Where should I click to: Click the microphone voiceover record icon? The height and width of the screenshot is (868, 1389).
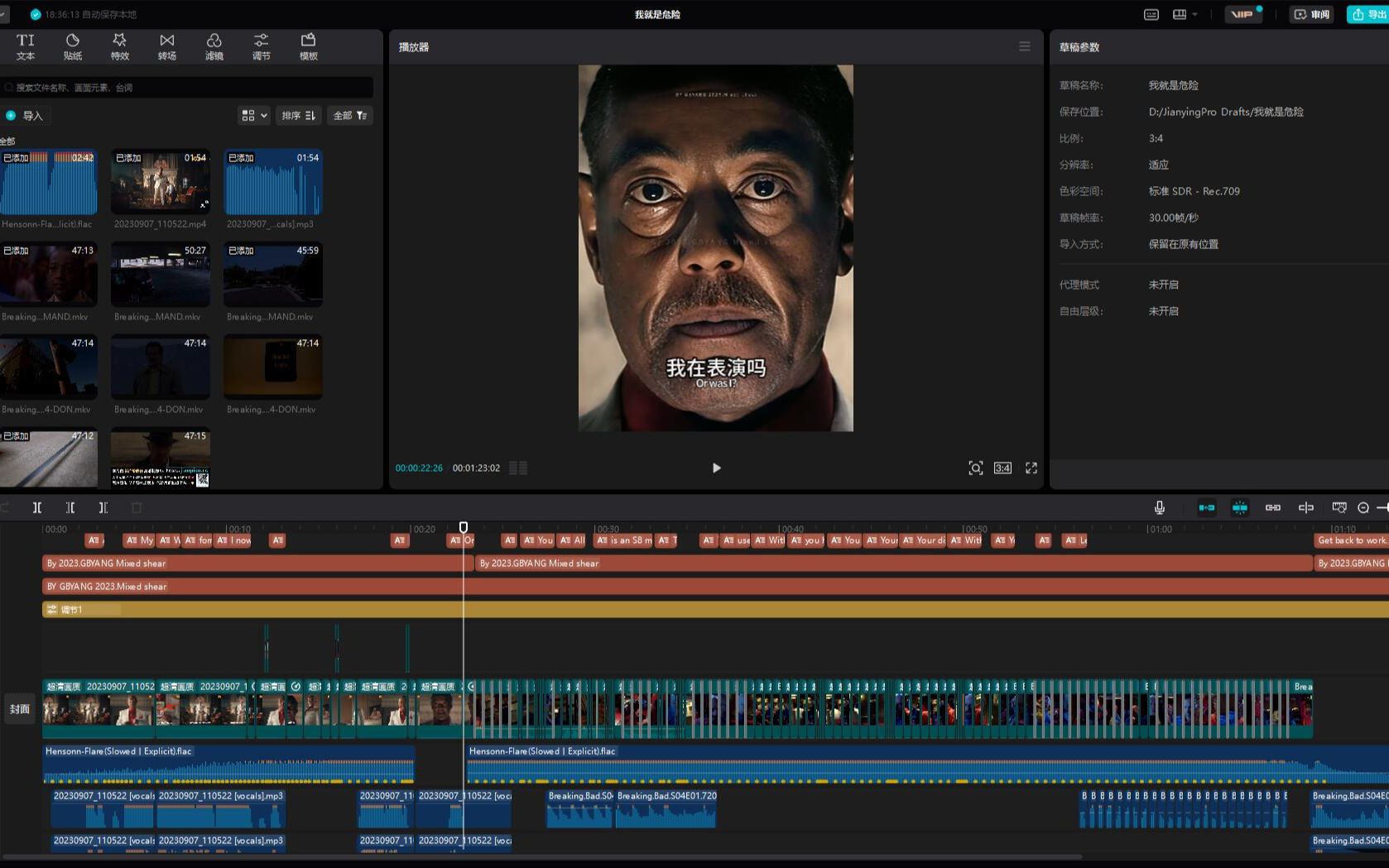[1160, 507]
